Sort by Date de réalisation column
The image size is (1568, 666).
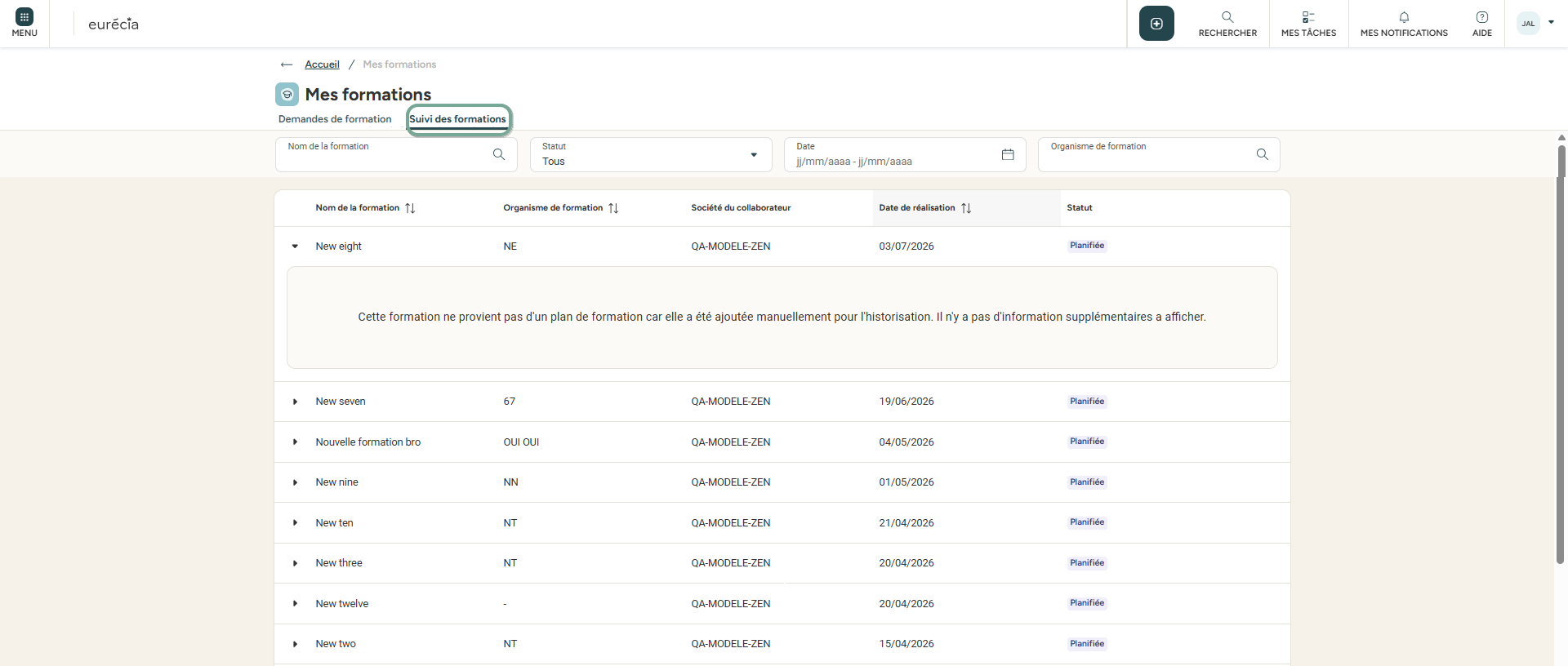click(966, 208)
